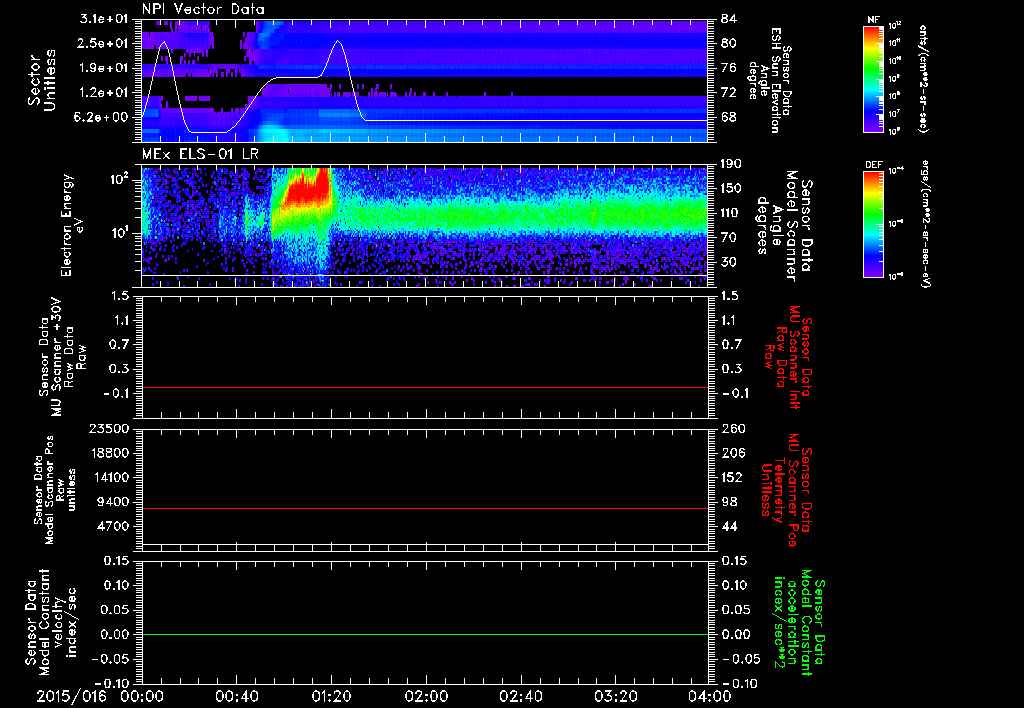Click the "Sector Unitless" axis label
Viewport: 1024px width, 708px height.
42,80
